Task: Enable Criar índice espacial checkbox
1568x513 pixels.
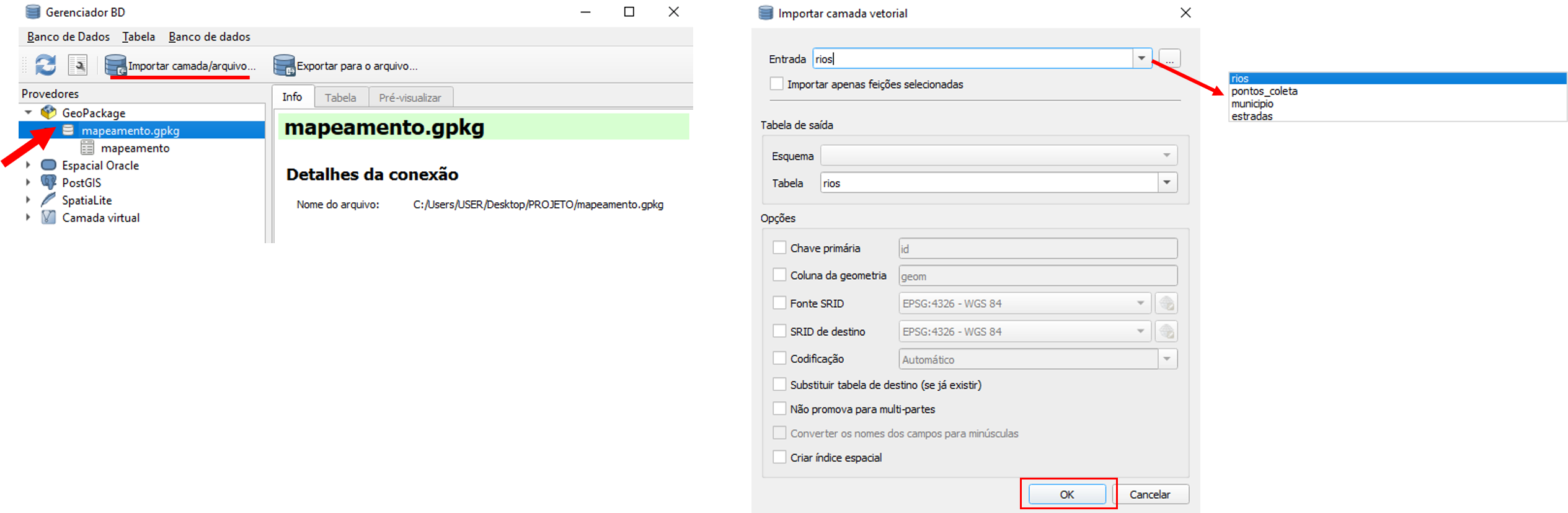Action: pos(779,457)
